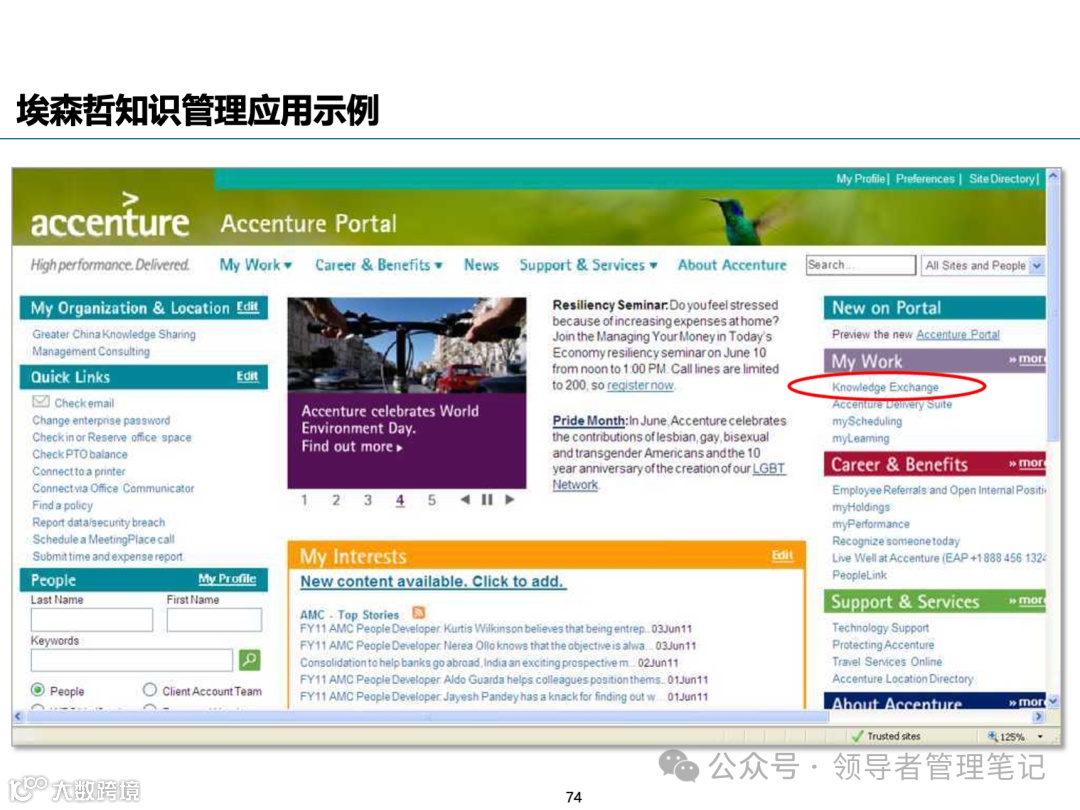Select the Client Account Team radio button
Viewport: 1080px width, 810px height.
(149, 689)
